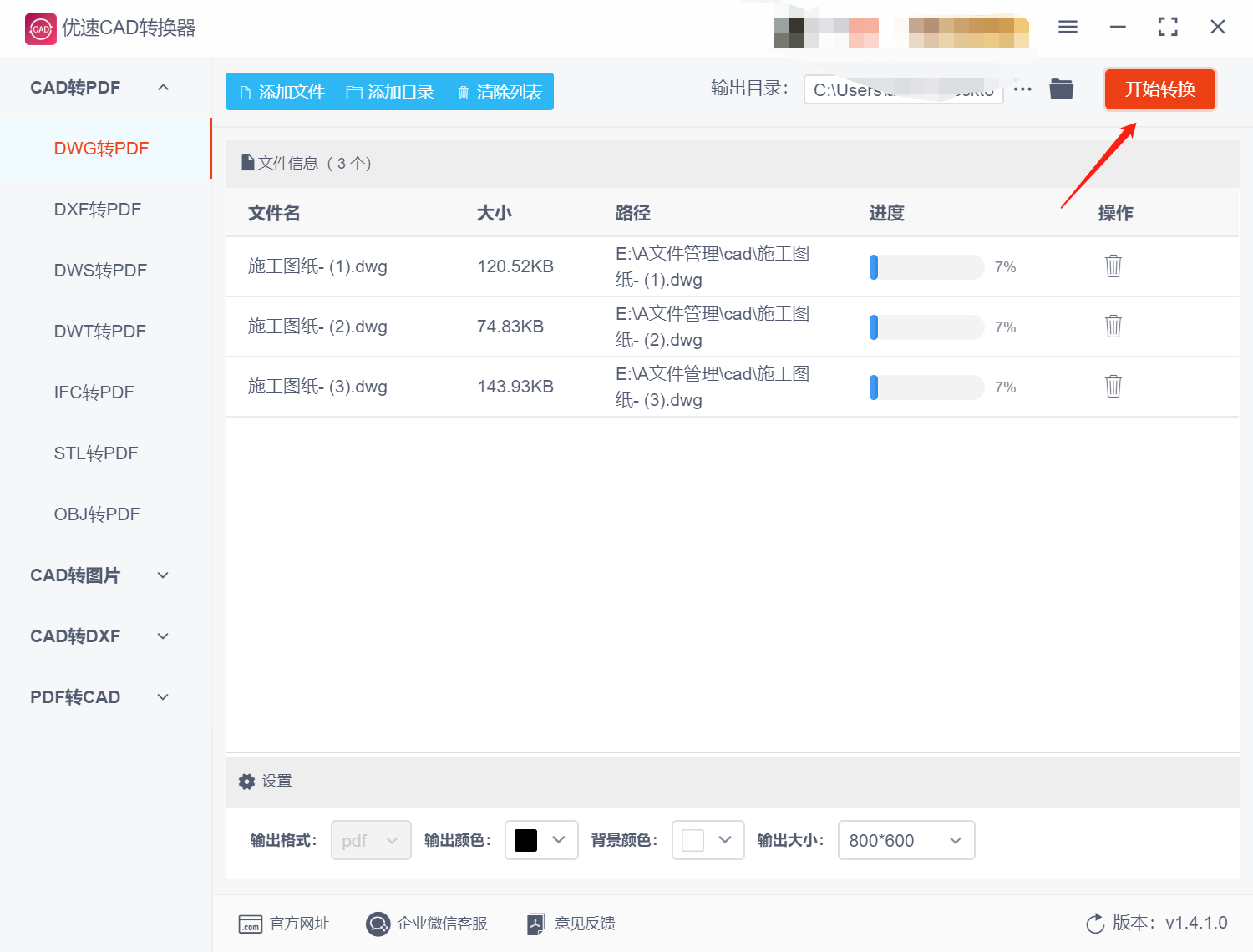This screenshot has height=952, width=1253.
Task: Click the 文件名 column header
Action: [x=274, y=213]
